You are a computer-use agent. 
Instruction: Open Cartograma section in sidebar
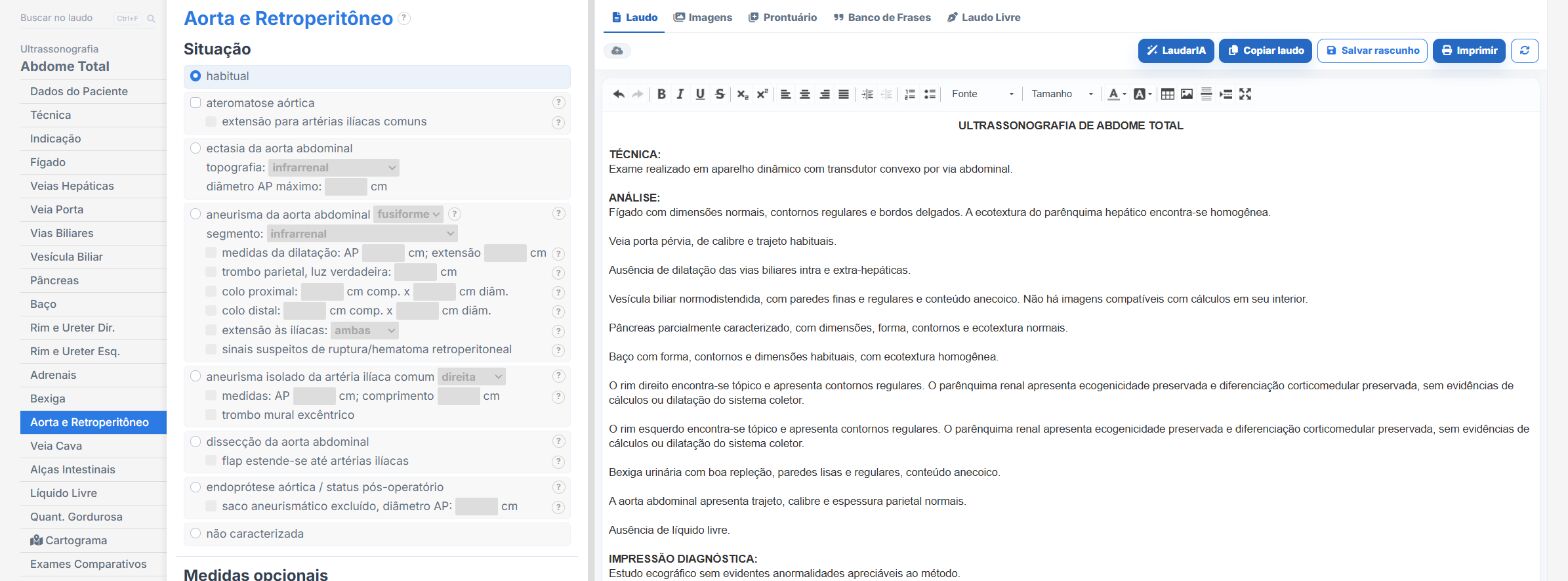tap(93, 541)
